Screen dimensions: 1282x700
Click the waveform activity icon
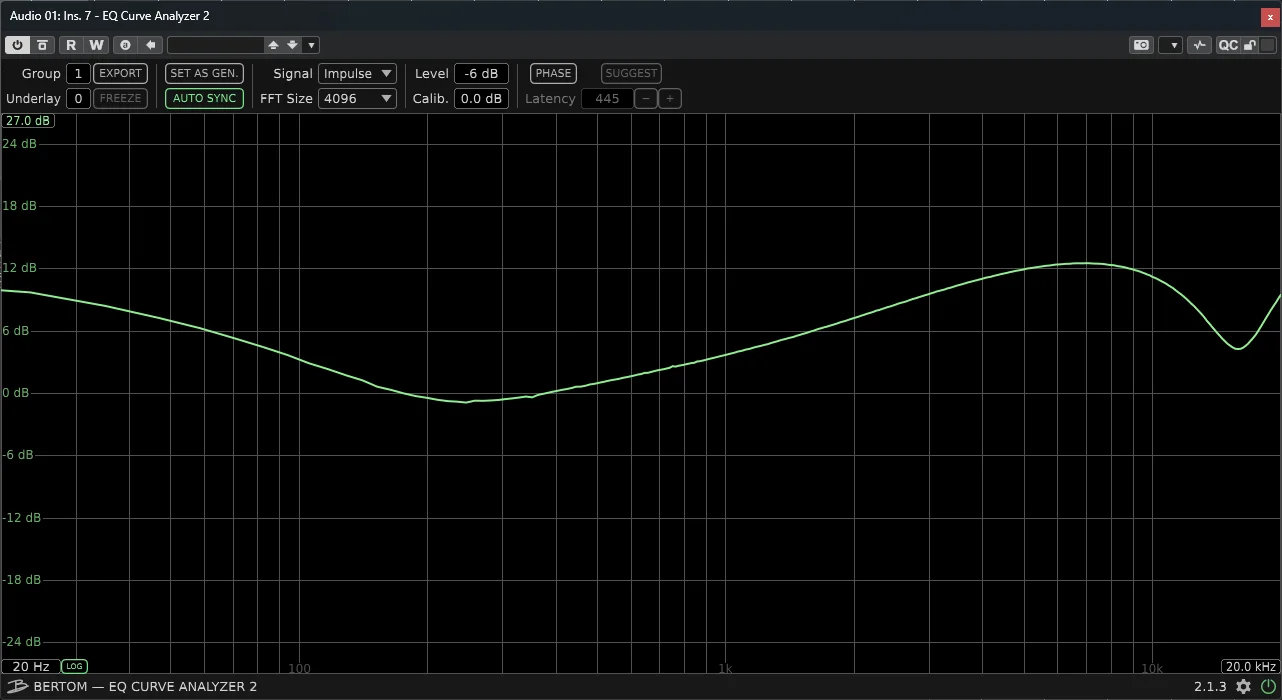(1200, 45)
